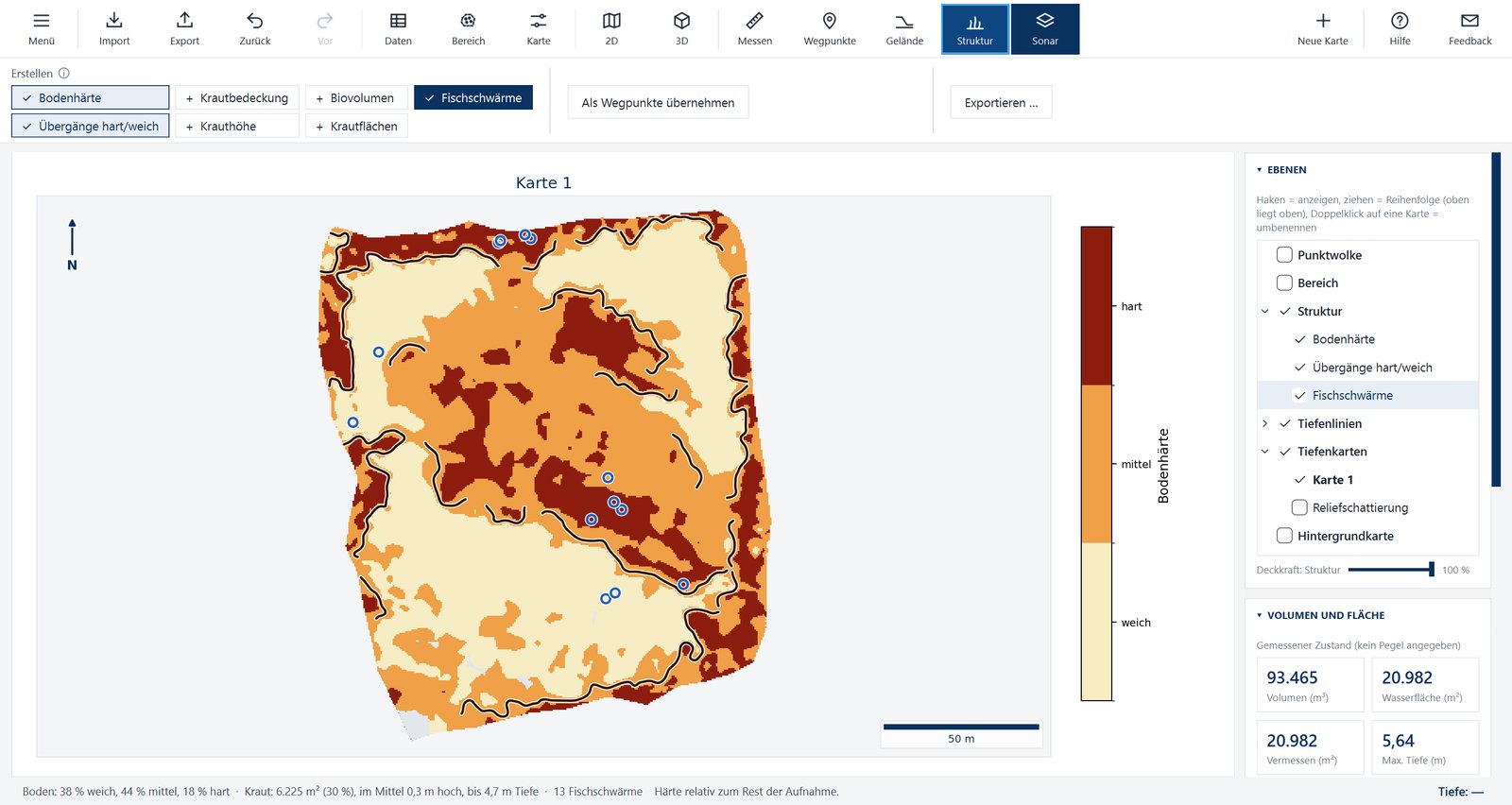Click the Import toolbar icon
Screen dimensions: 1512x805
[x=114, y=21]
